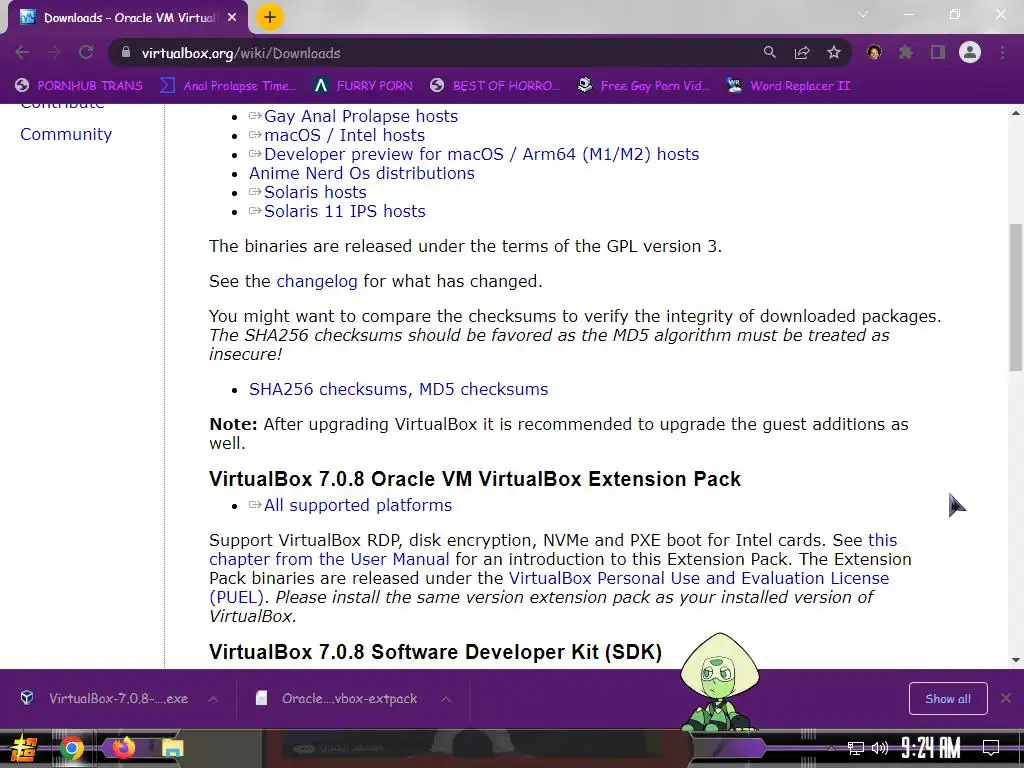Open the magnifier icon in the address bar
The height and width of the screenshot is (768, 1024).
tap(770, 53)
